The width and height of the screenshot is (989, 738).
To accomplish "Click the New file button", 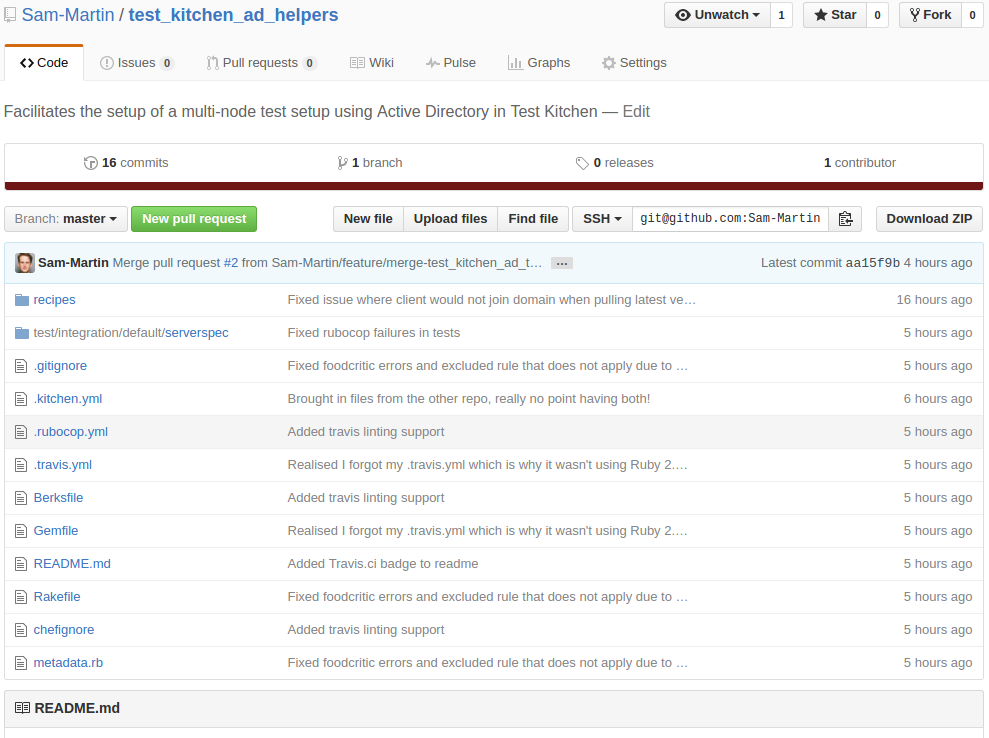I will [368, 219].
